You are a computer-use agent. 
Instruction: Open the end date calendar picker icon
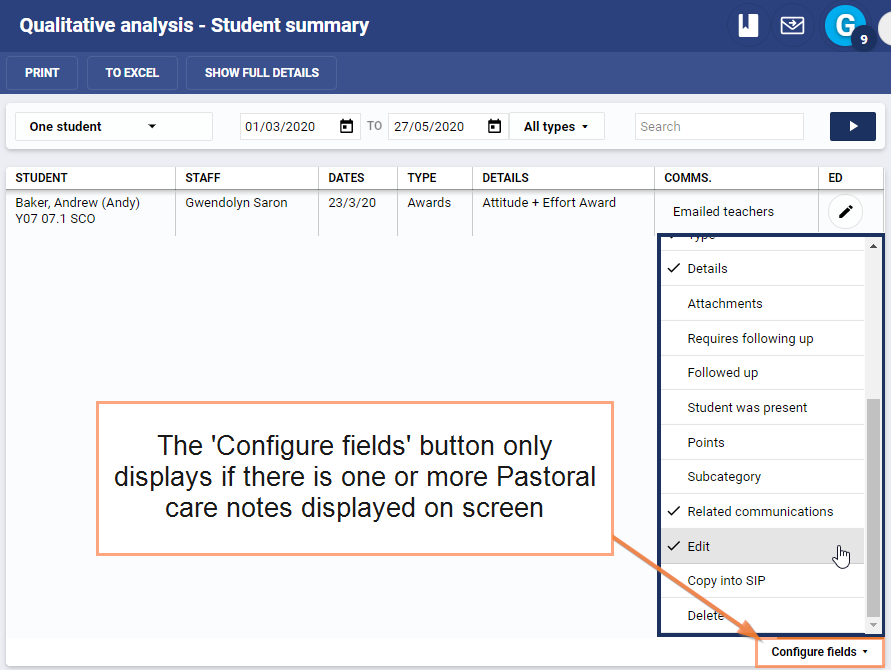494,127
